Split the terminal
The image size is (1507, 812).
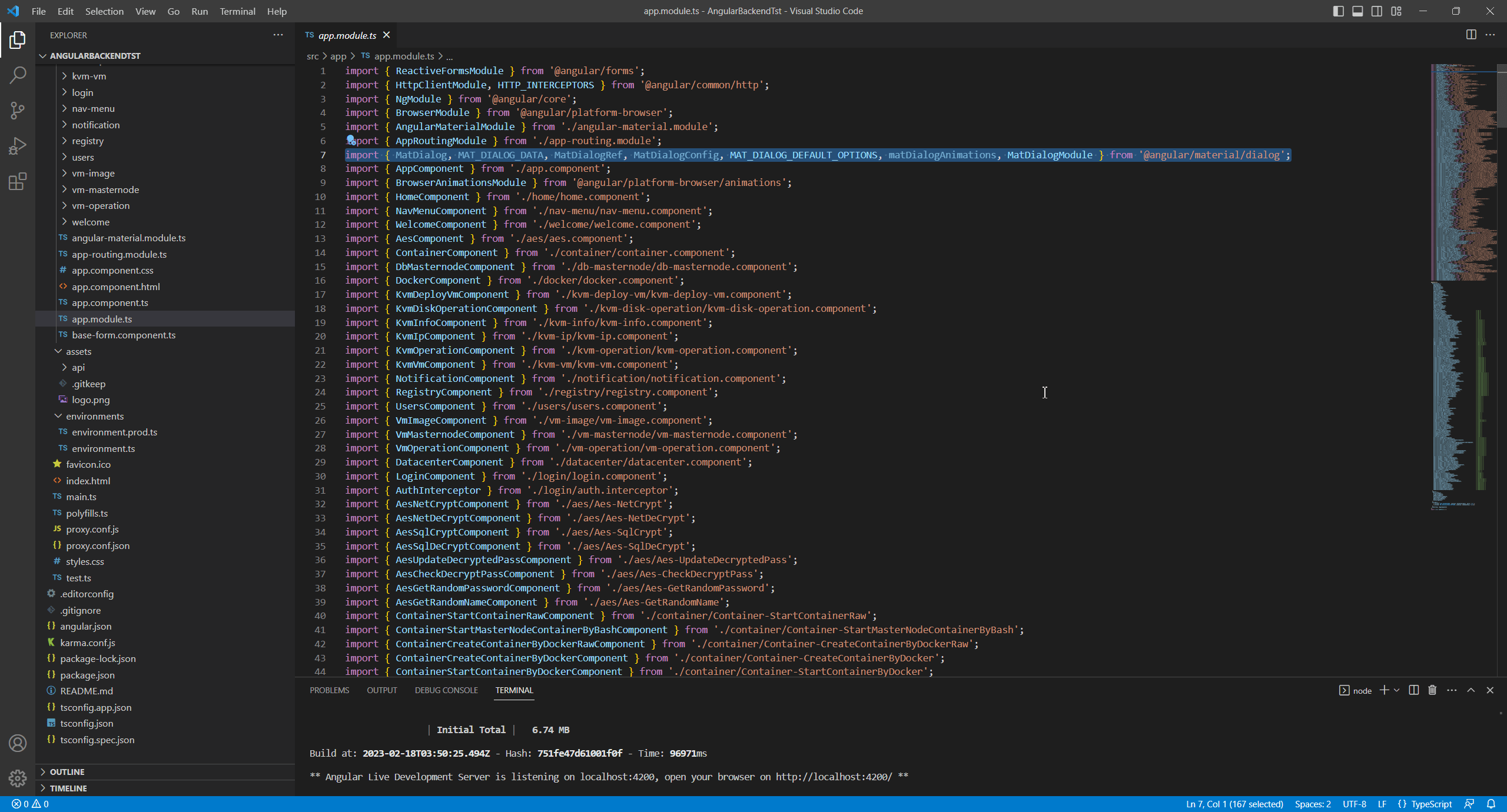pyautogui.click(x=1413, y=690)
